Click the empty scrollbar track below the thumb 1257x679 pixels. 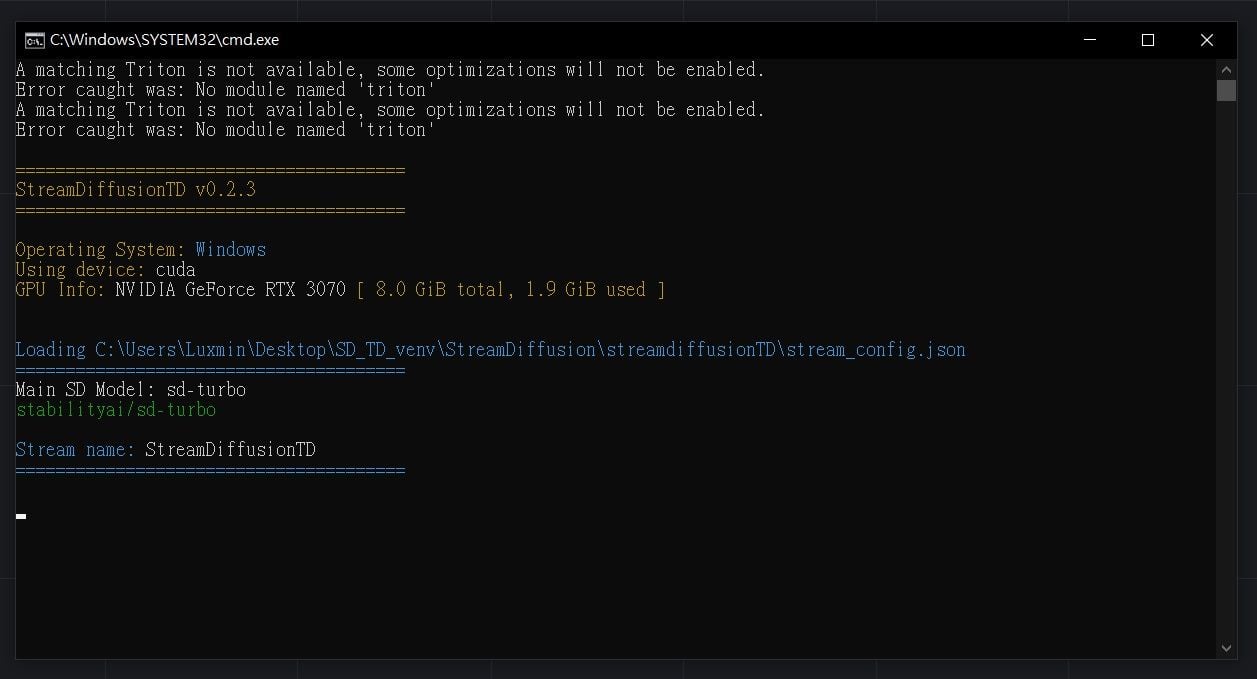point(1227,370)
